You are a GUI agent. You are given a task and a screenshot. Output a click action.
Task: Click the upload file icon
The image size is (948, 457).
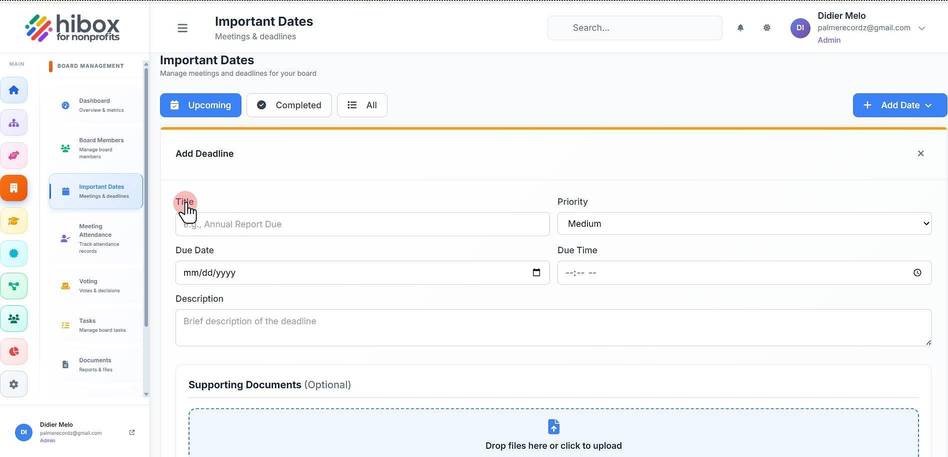tap(553, 427)
